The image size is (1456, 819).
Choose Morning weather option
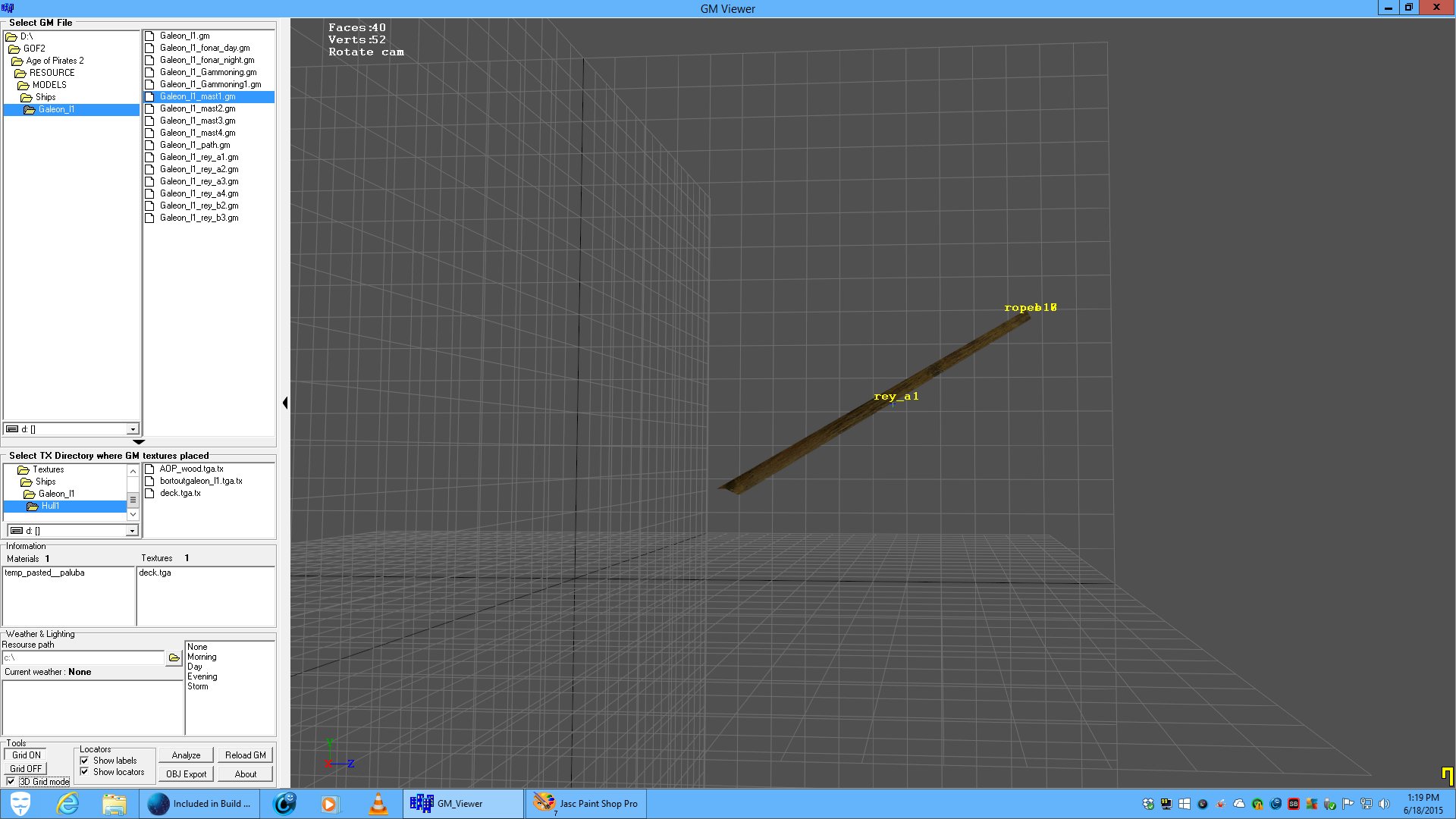click(202, 657)
